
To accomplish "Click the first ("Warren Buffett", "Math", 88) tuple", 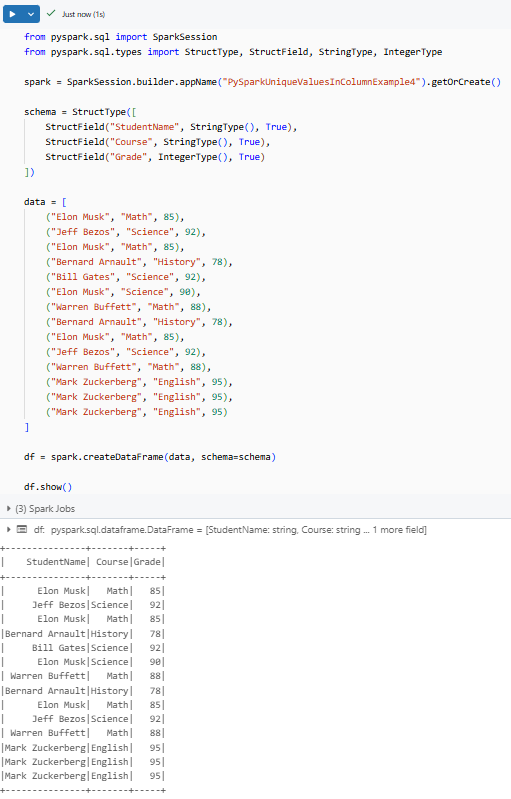I will coord(128,307).
